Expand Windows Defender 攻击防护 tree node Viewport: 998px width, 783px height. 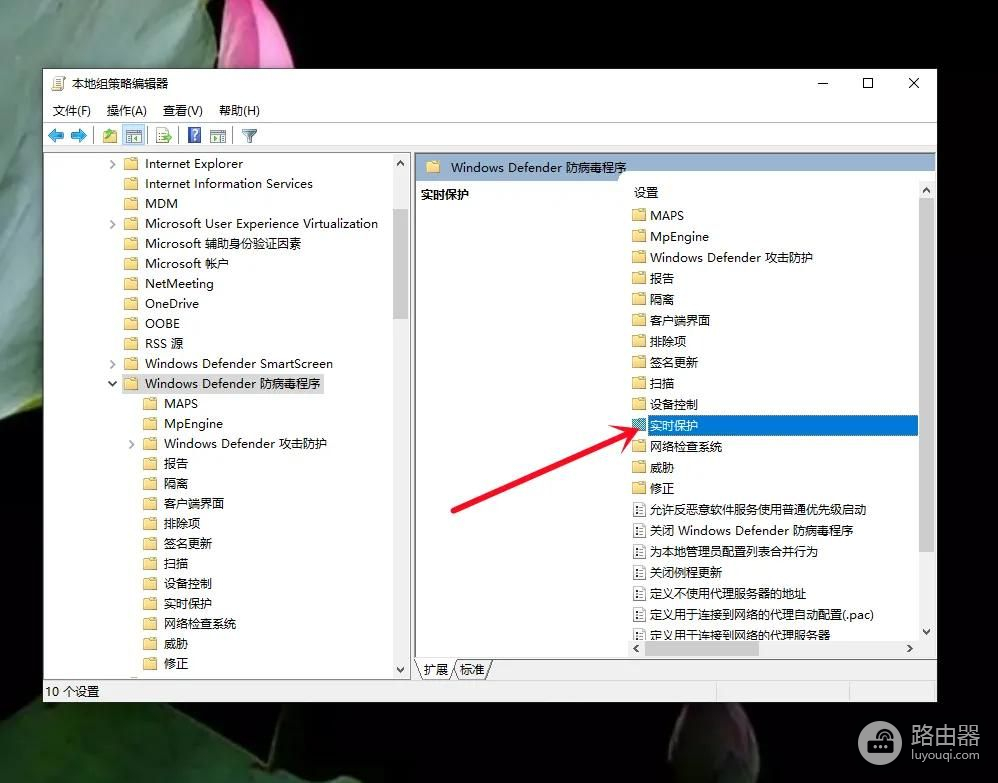coord(131,444)
